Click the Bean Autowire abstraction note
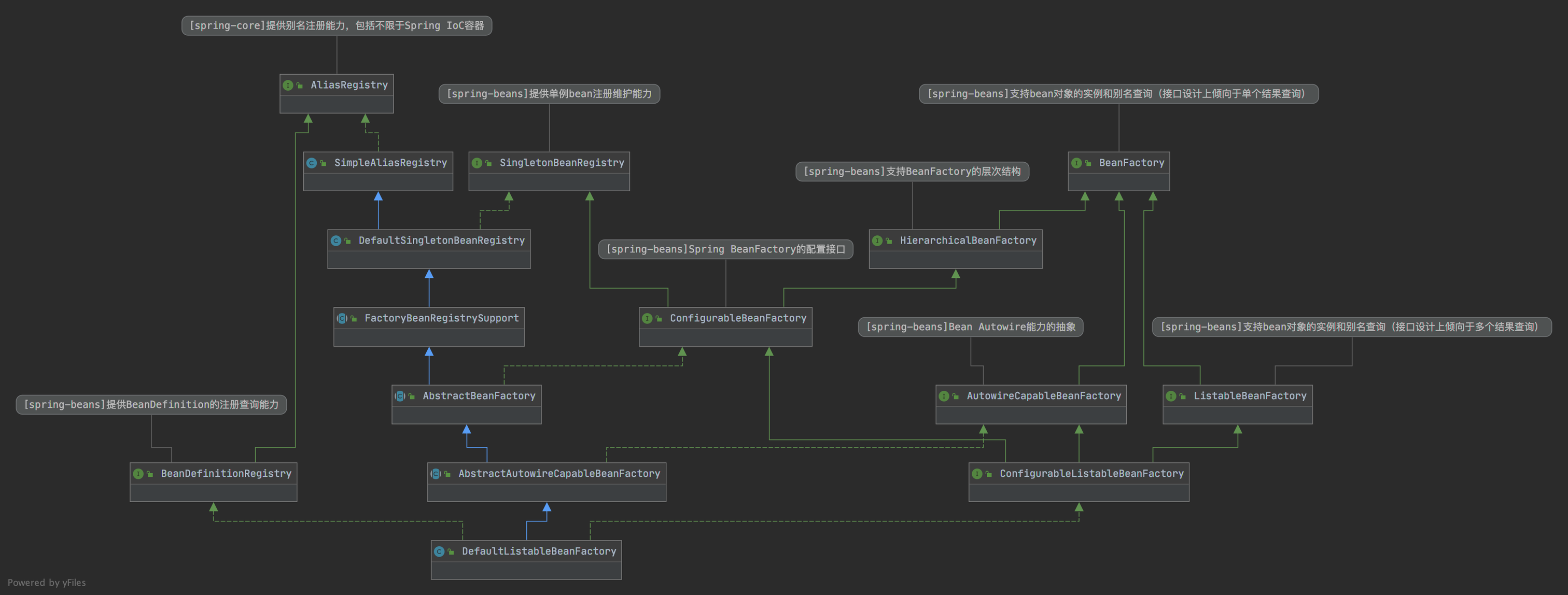The height and width of the screenshot is (595, 1568). (970, 327)
